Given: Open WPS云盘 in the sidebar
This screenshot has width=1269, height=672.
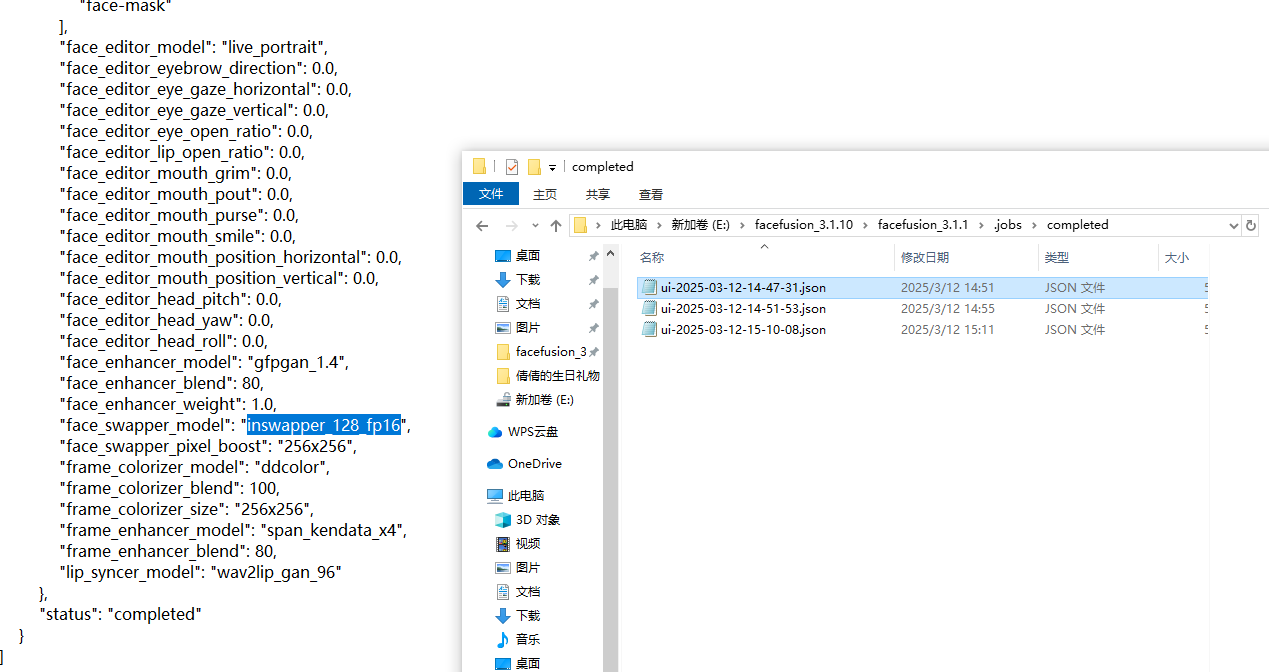Looking at the screenshot, I should 532,432.
